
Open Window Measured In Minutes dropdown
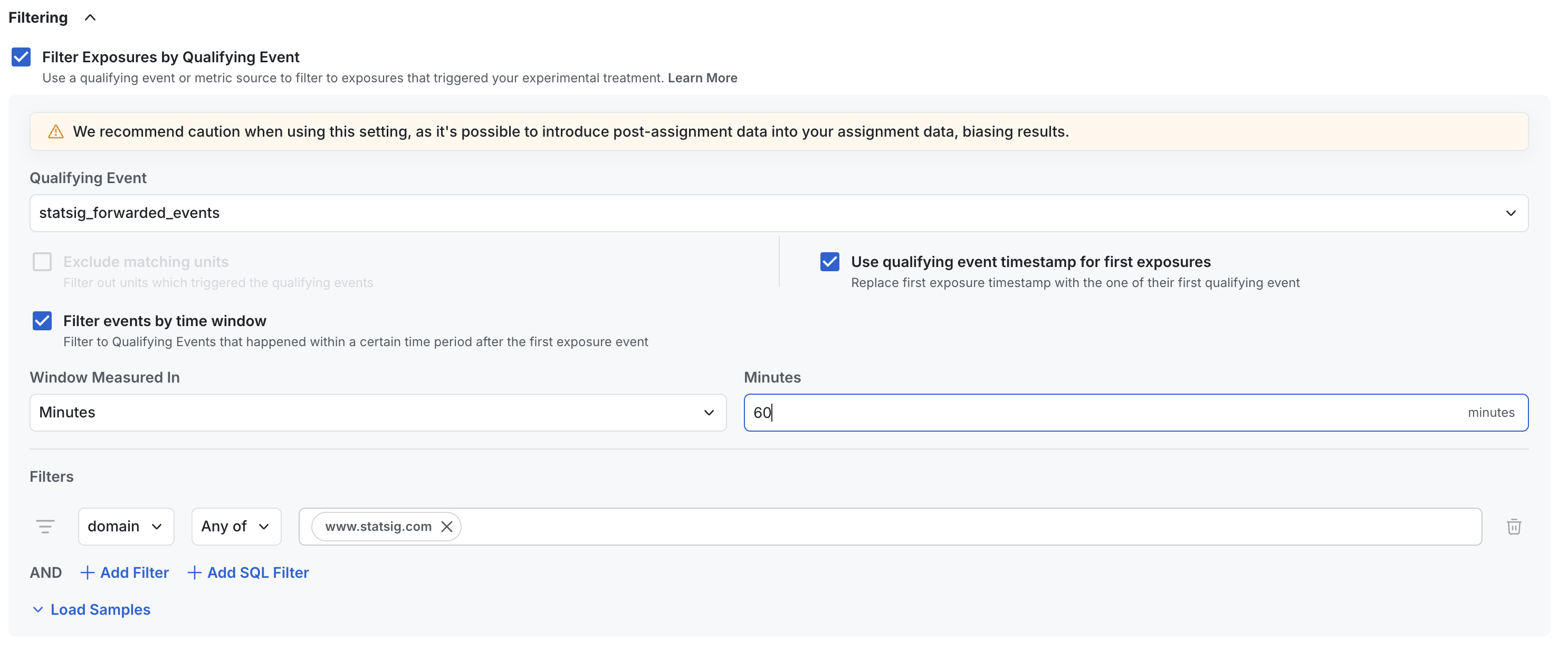(377, 412)
